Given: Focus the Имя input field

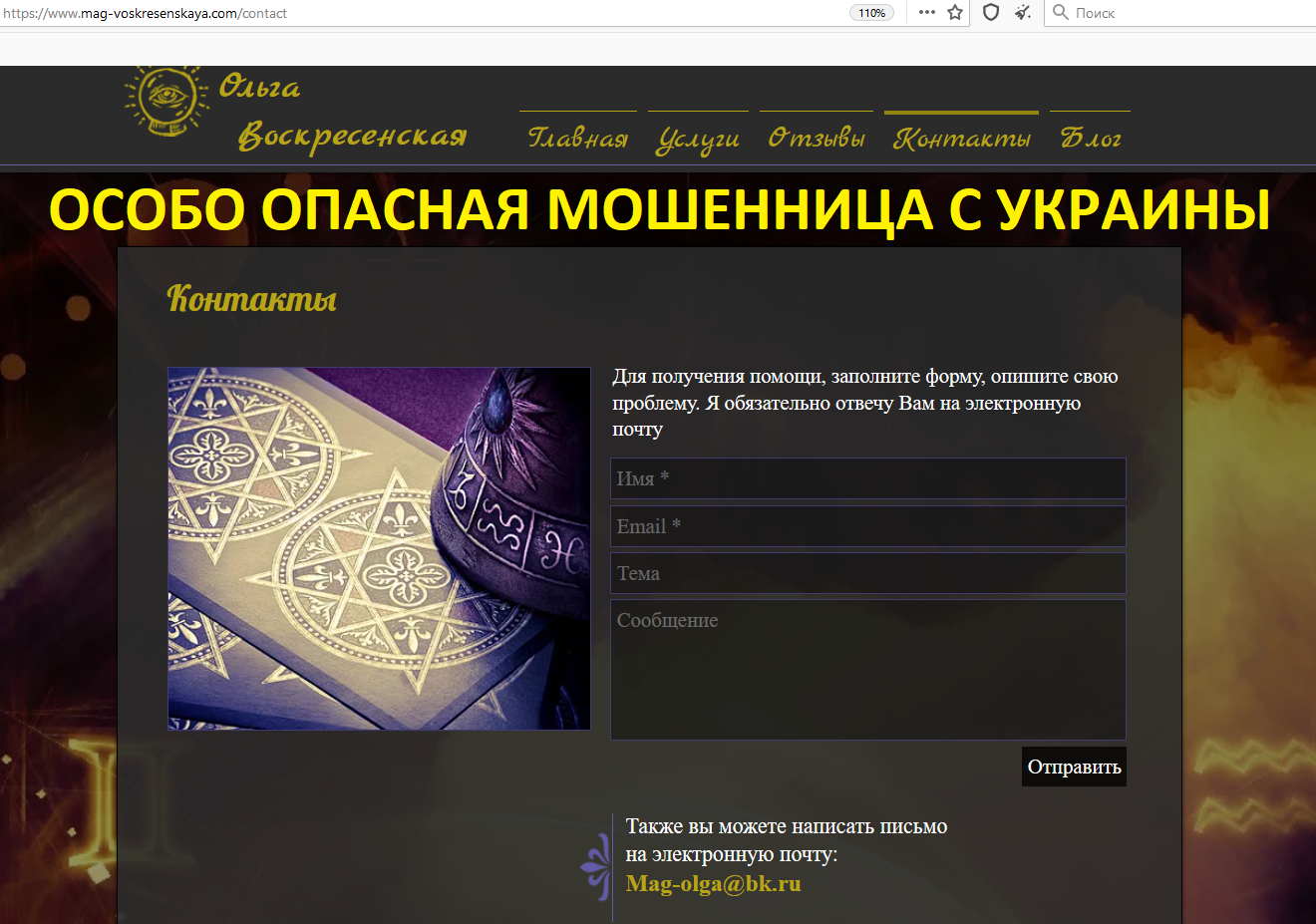Looking at the screenshot, I should (x=867, y=478).
